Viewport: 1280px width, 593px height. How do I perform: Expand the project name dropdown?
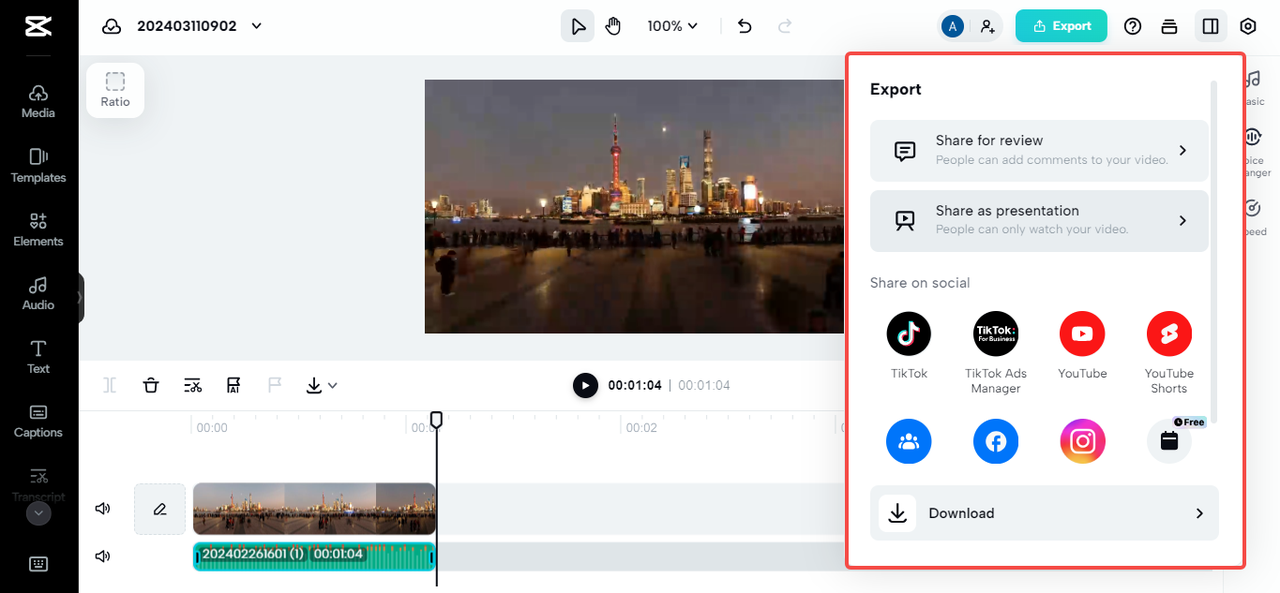[256, 26]
